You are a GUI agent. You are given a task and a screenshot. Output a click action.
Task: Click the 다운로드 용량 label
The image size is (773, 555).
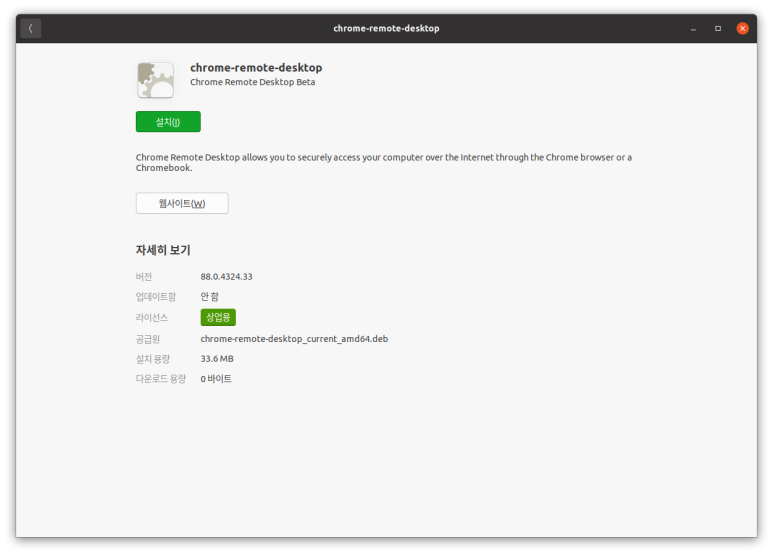[x=161, y=379]
